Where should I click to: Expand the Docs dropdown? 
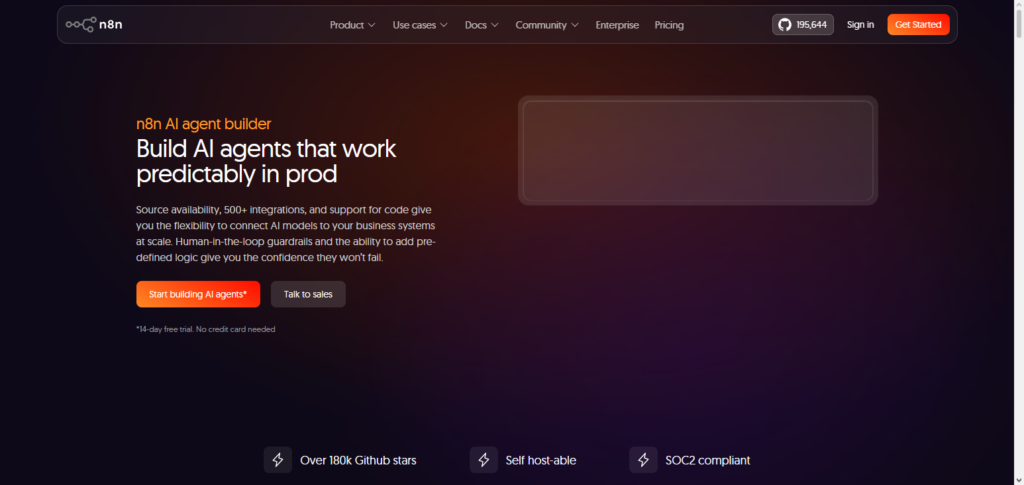pos(482,25)
